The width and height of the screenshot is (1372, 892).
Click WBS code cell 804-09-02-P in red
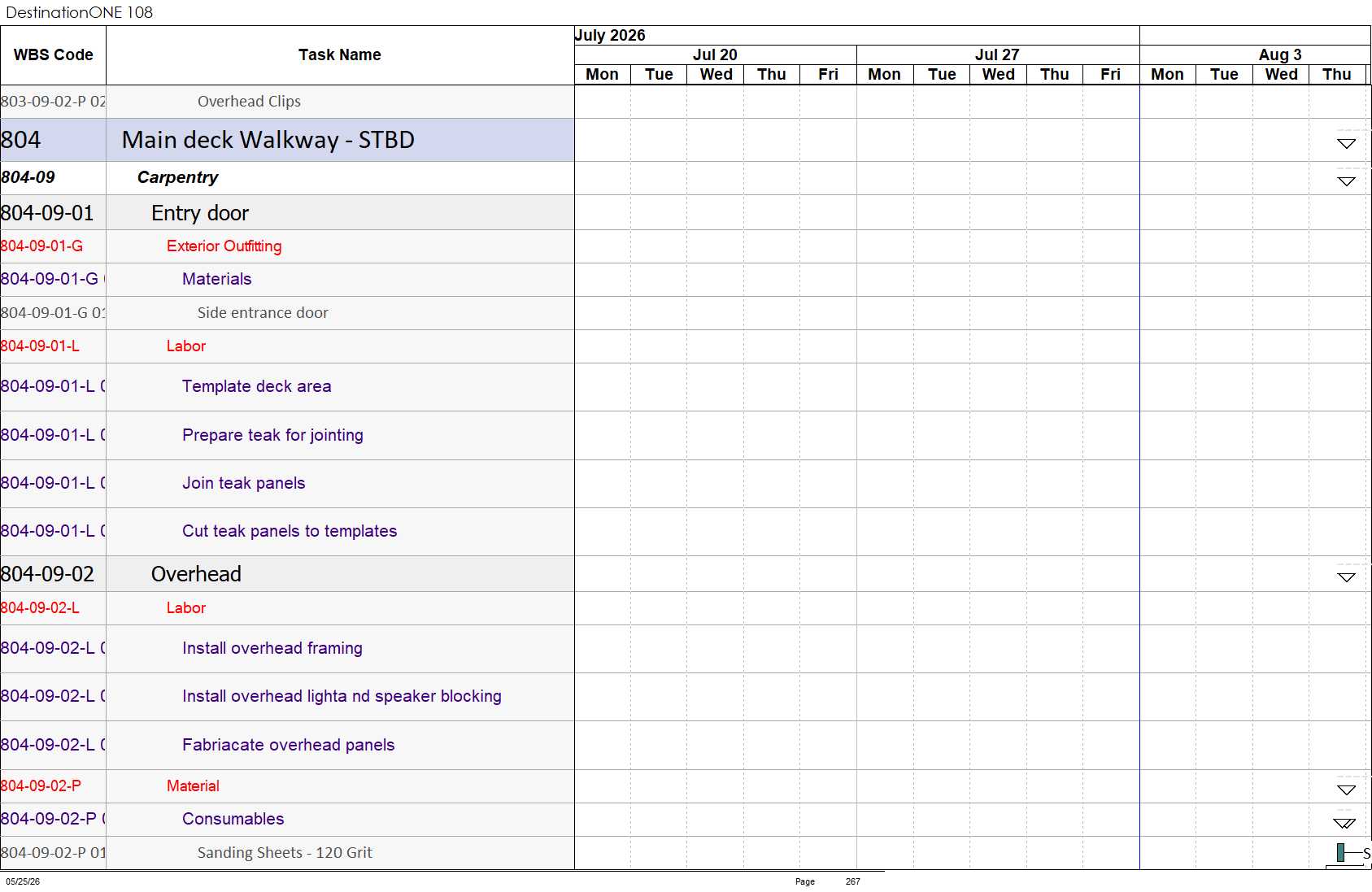[x=54, y=786]
